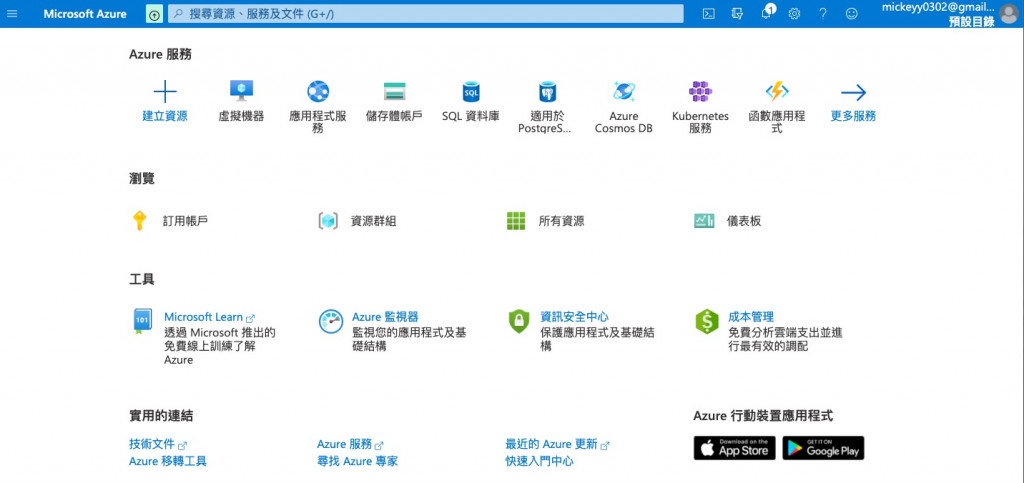
Task: Open the 虛擬機器 service icon
Action: point(242,91)
